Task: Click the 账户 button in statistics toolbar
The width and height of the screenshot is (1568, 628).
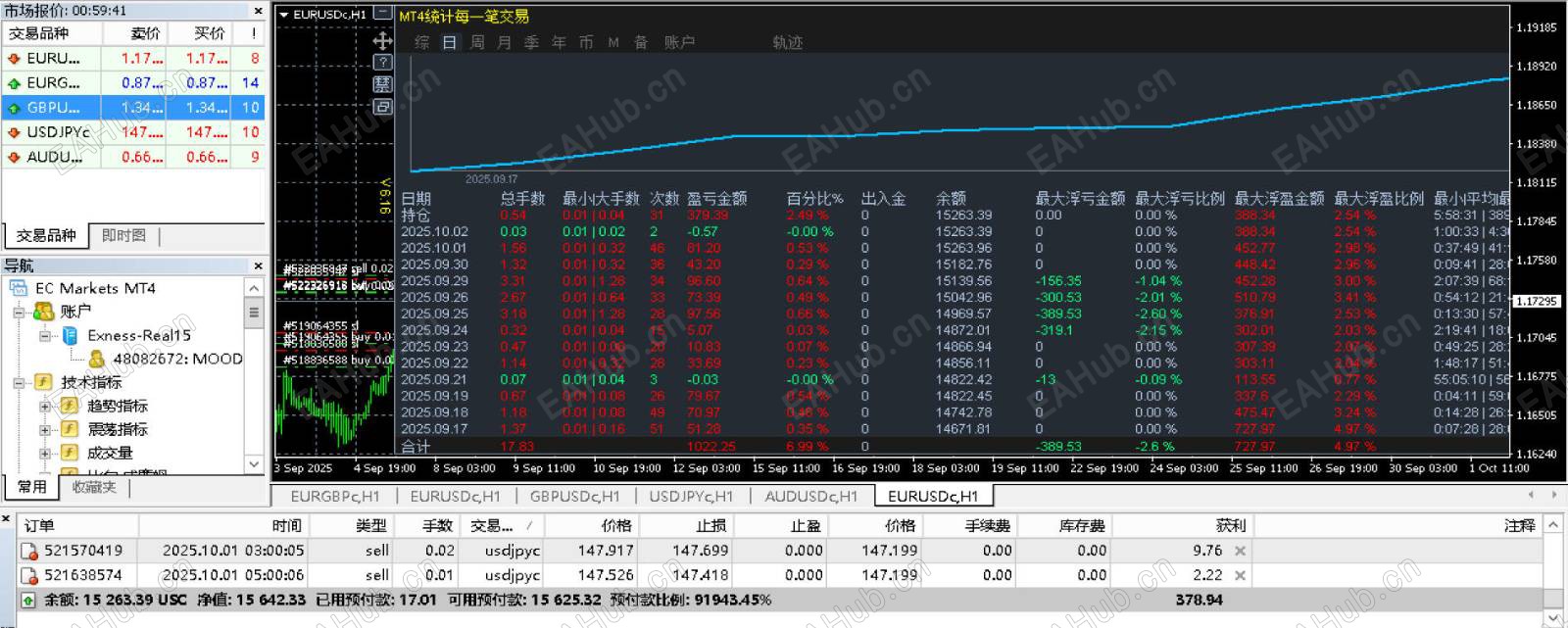Action: [680, 42]
